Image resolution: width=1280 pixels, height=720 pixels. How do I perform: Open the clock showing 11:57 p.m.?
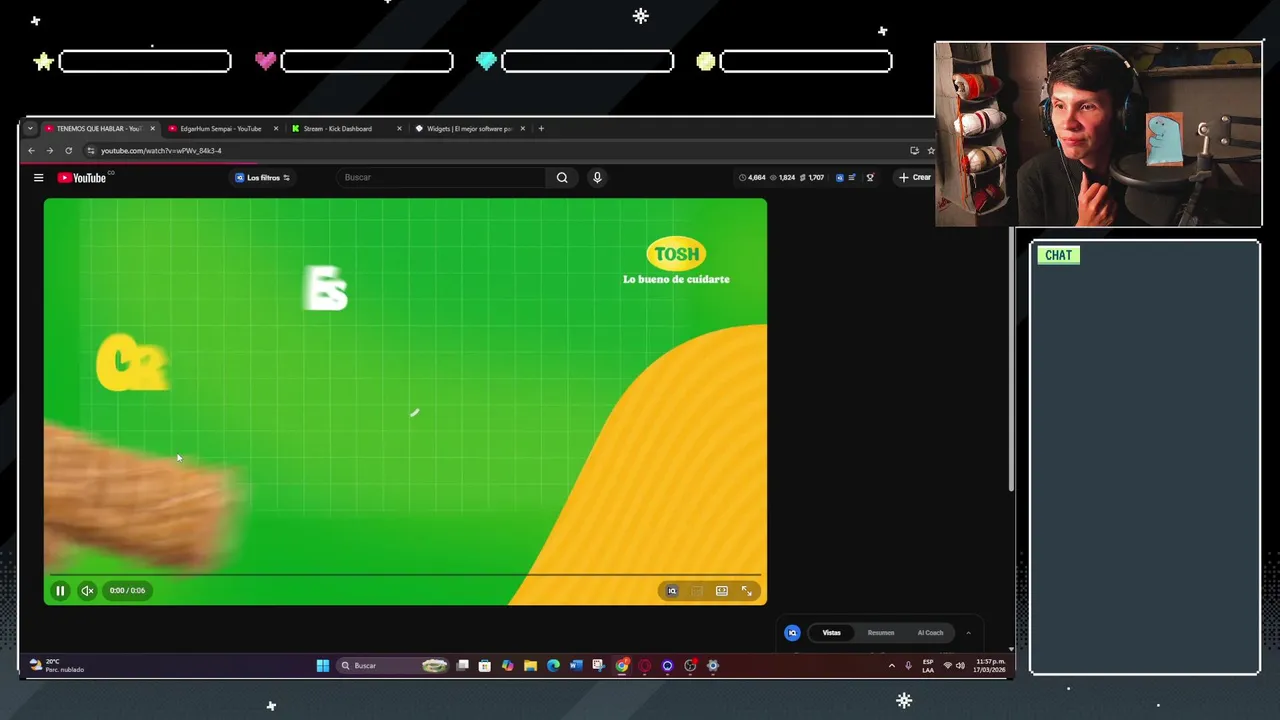(991, 666)
